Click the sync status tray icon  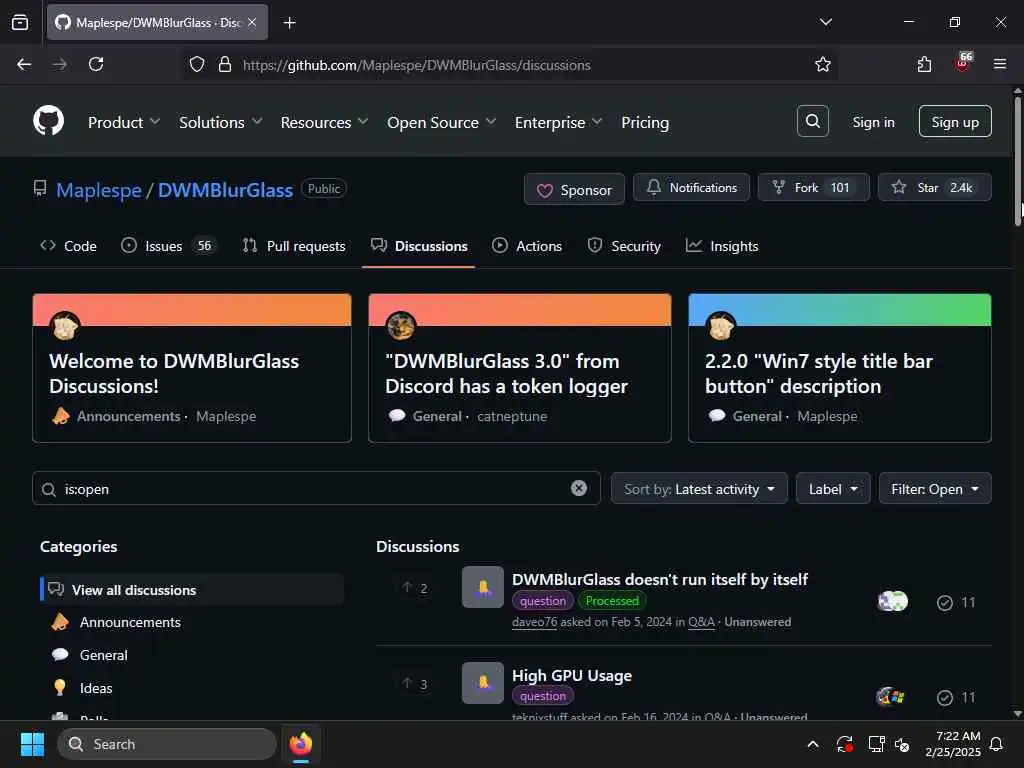[844, 744]
